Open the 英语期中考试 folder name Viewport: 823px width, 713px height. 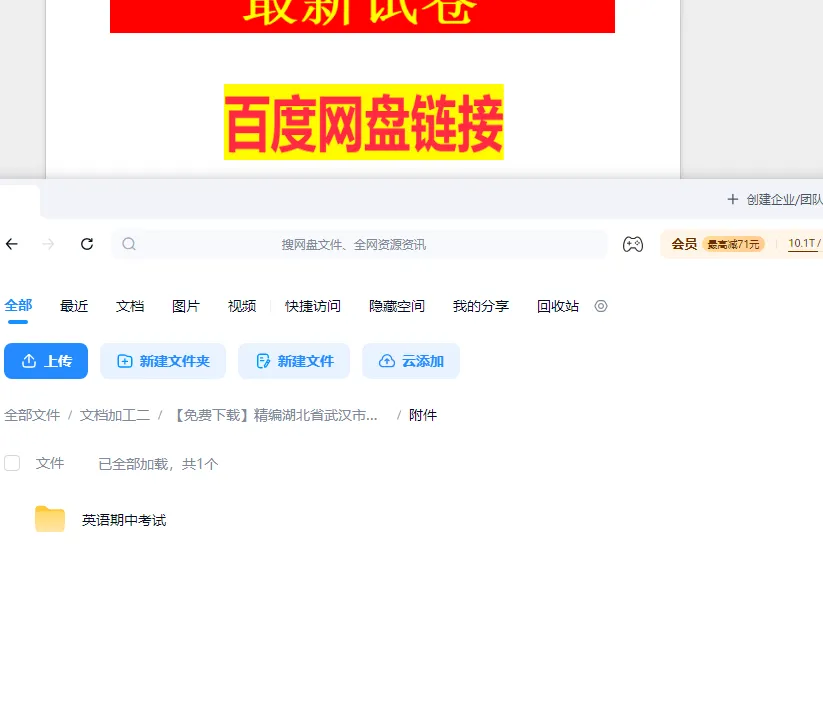click(124, 520)
